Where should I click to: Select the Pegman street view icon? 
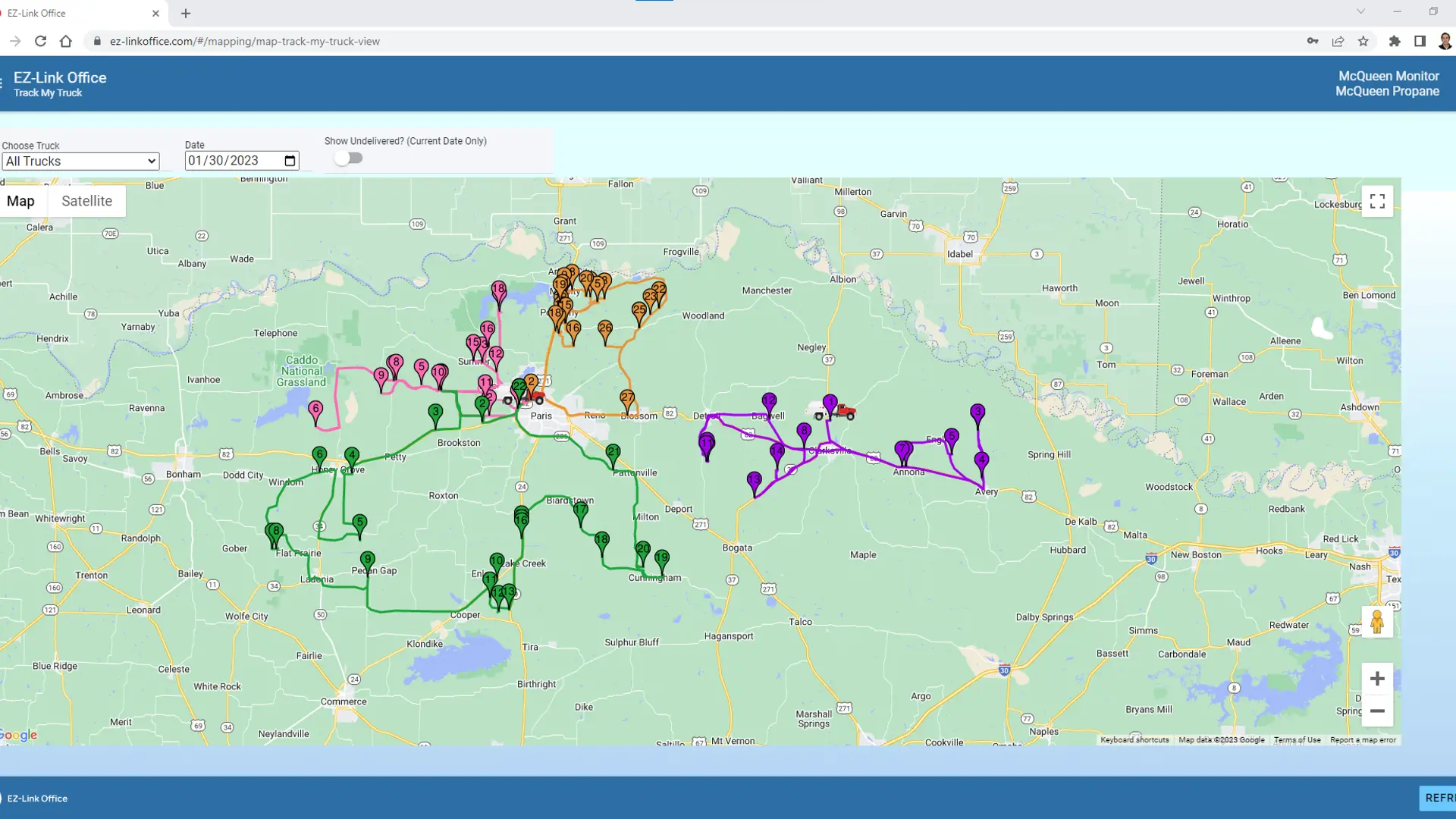click(x=1377, y=622)
